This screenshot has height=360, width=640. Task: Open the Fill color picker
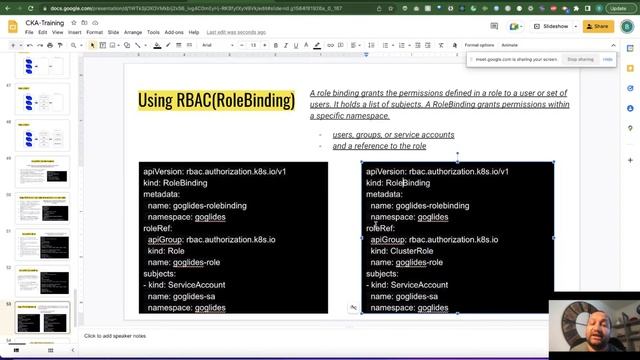[157, 45]
